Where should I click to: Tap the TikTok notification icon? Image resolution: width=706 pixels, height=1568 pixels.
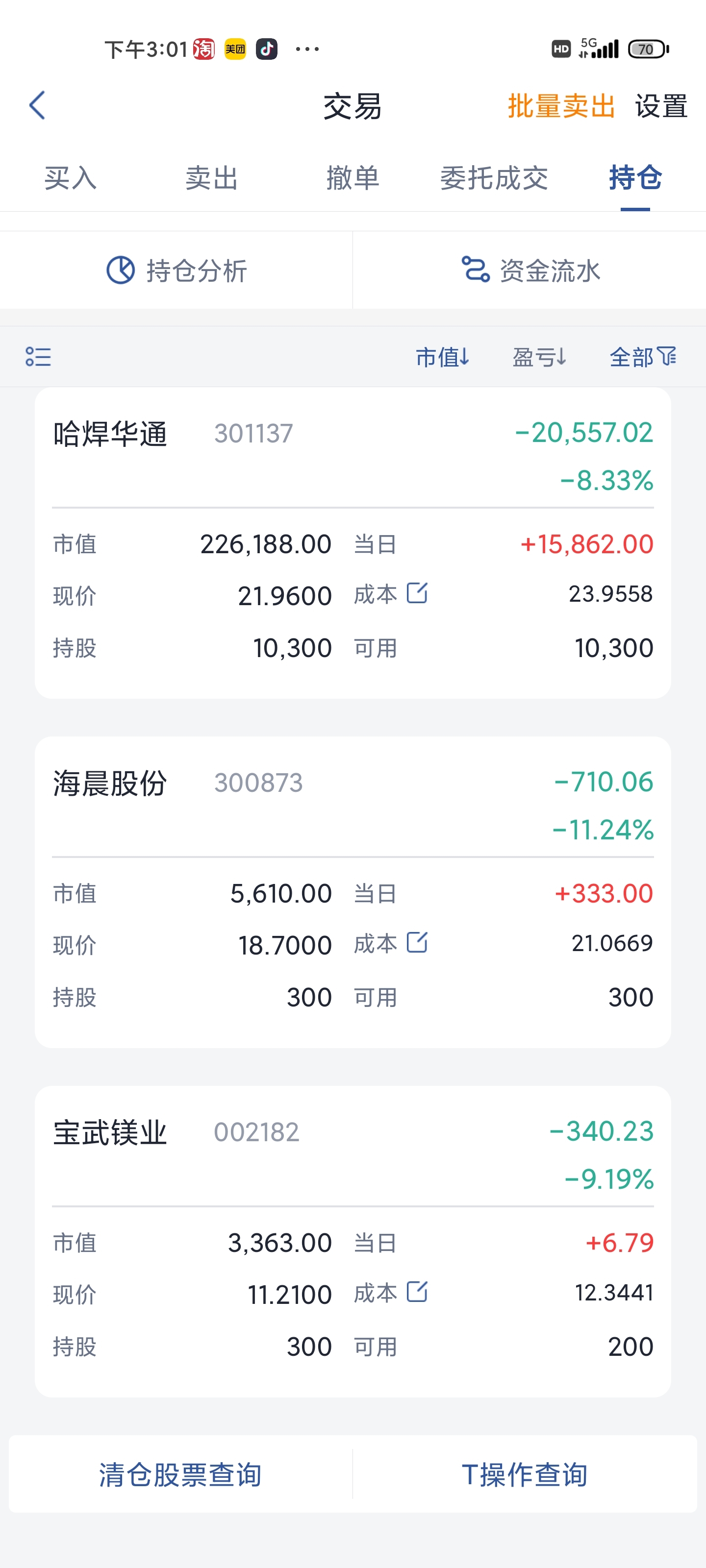pos(266,49)
